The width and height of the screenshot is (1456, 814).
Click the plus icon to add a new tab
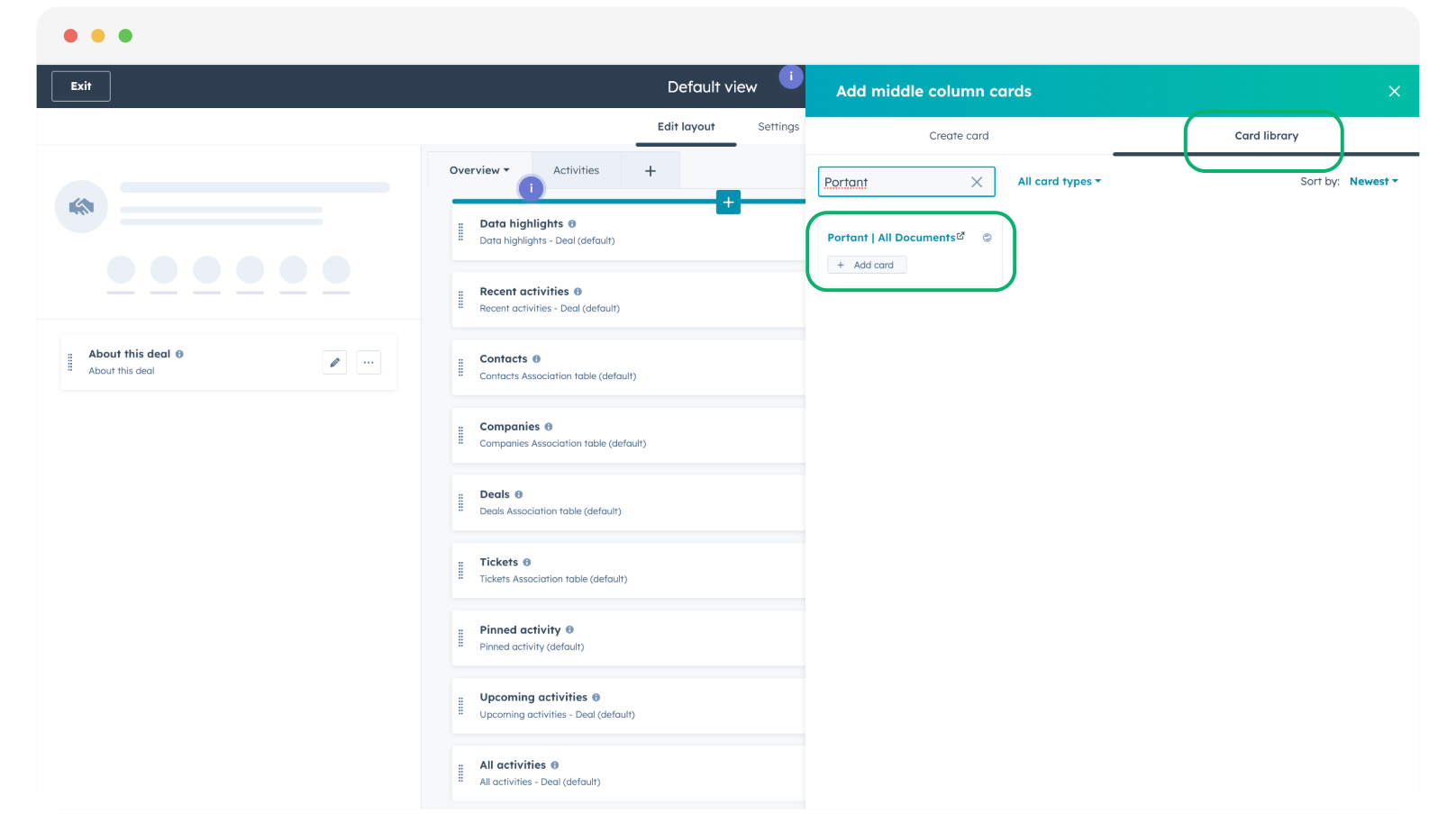tap(650, 171)
